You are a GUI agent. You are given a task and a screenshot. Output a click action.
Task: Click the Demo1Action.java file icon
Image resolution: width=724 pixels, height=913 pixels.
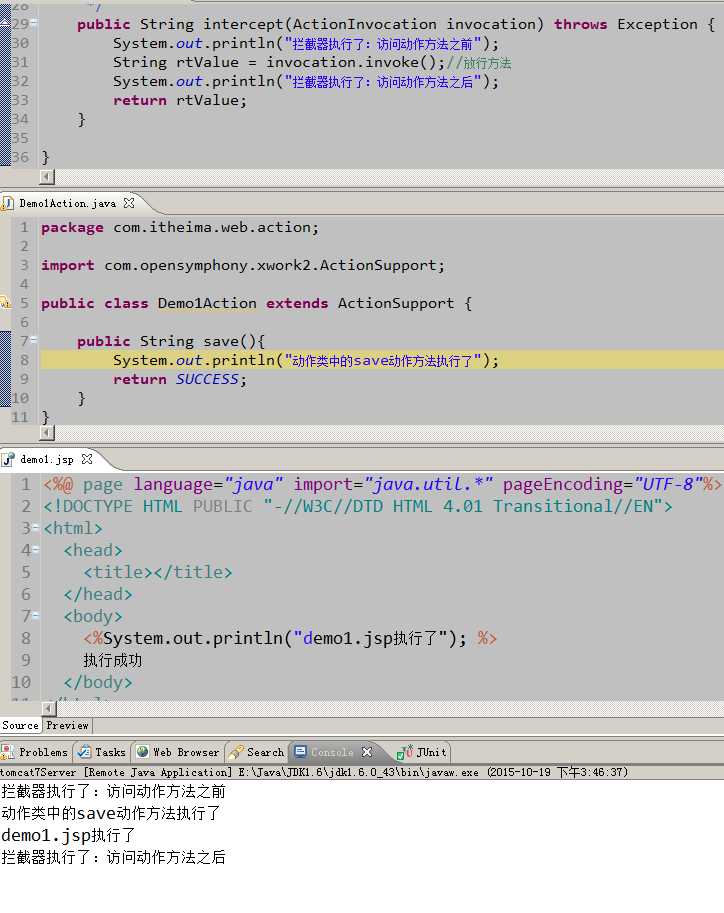tap(7, 203)
